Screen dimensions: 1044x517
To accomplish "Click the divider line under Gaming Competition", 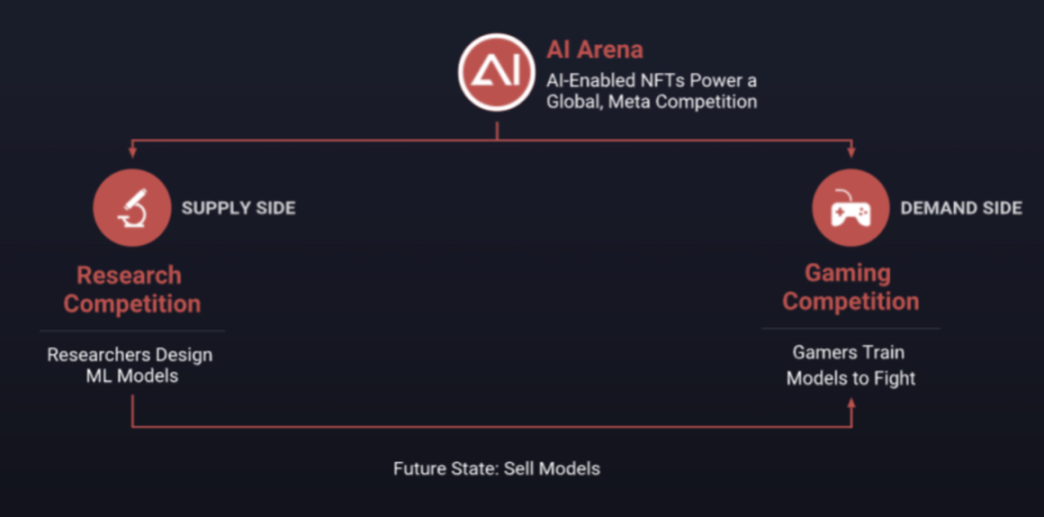I will pos(850,328).
